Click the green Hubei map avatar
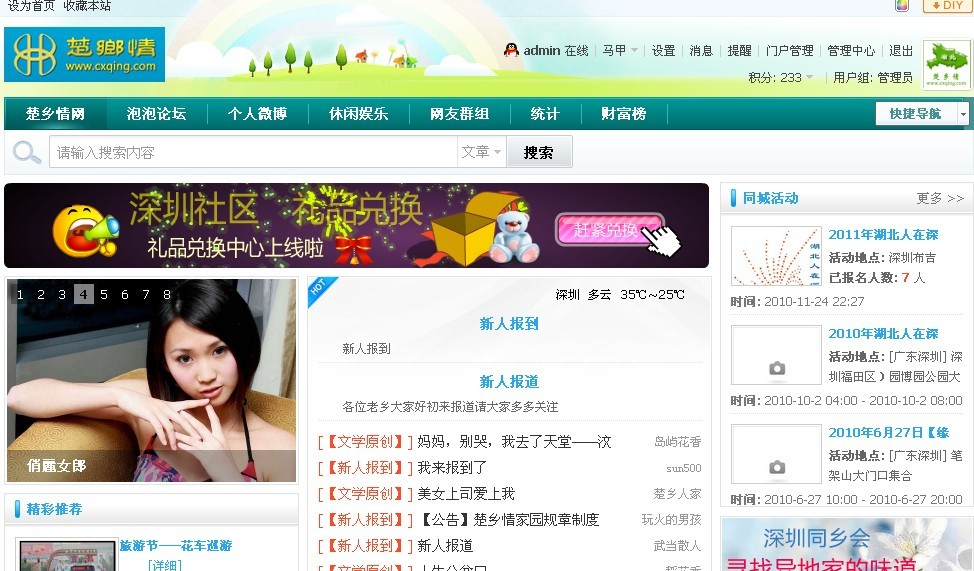This screenshot has height=571, width=974. pos(946,65)
